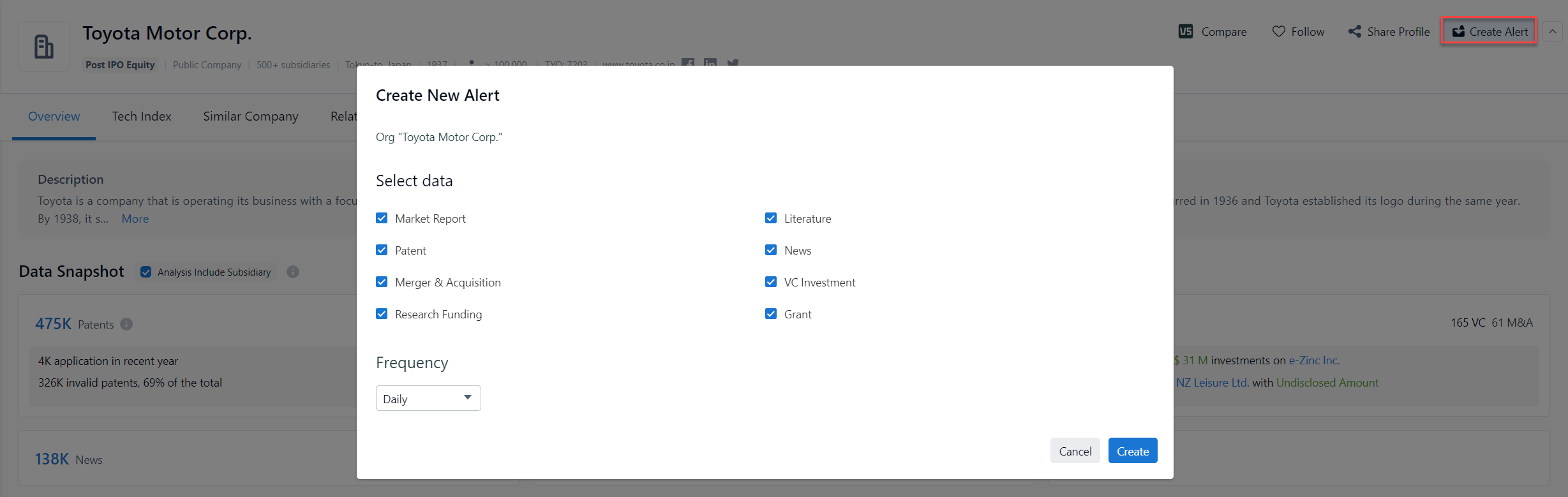Toggle the Research Funding checkbox

tap(382, 314)
